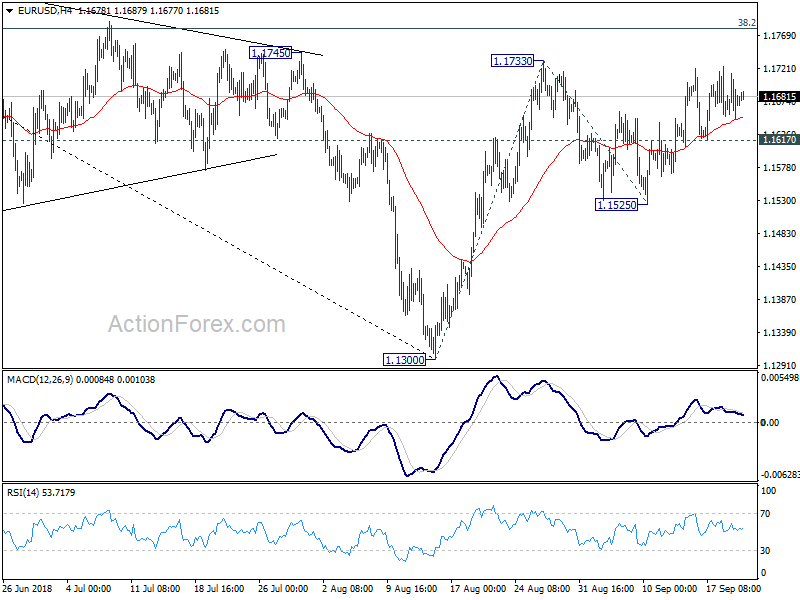Click the 1.14830 price axis value
Image resolution: width=800 pixels, height=600 pixels.
click(x=779, y=234)
